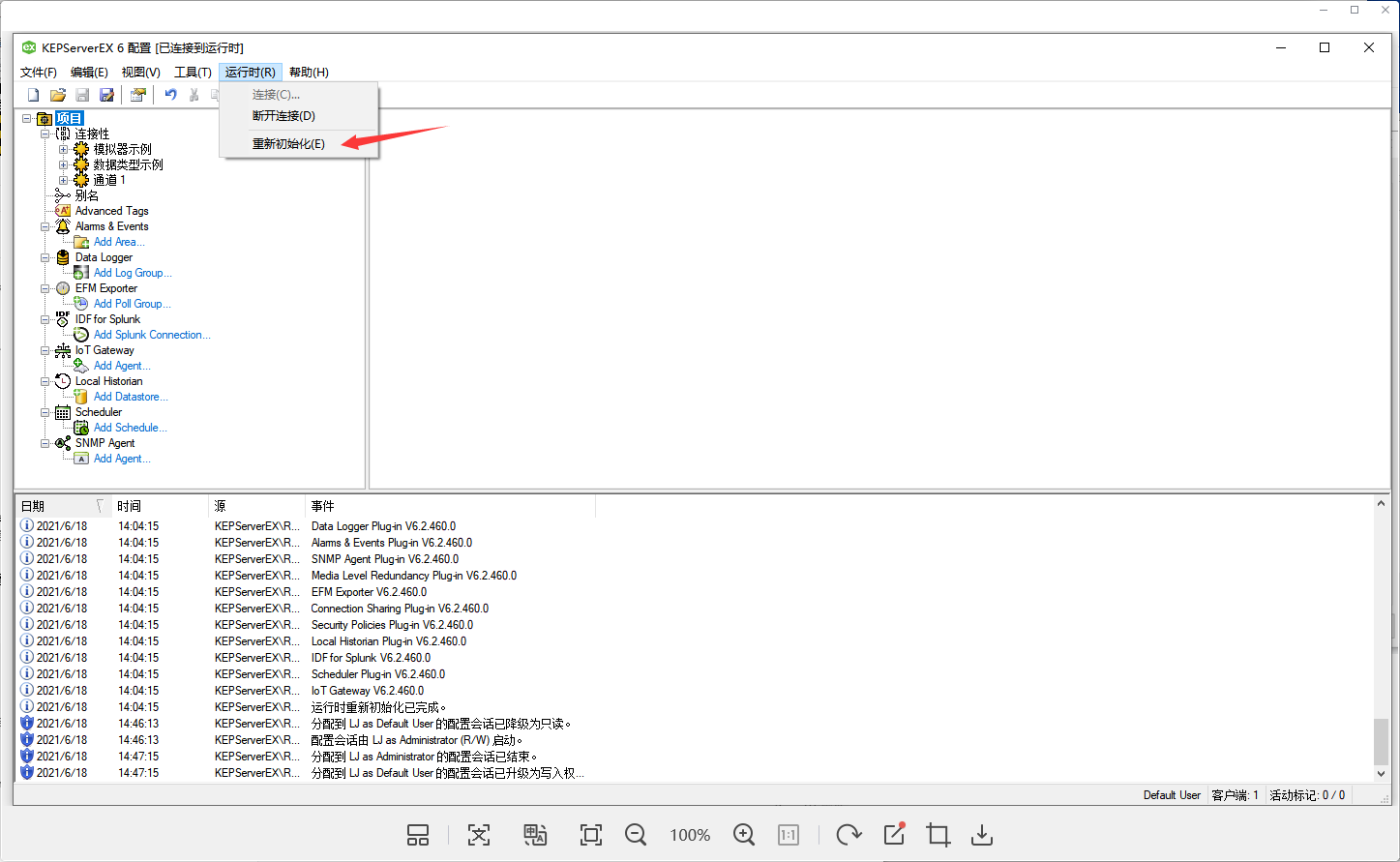Open the 帮助(H) menu
The height and width of the screenshot is (862, 1400).
pos(309,73)
